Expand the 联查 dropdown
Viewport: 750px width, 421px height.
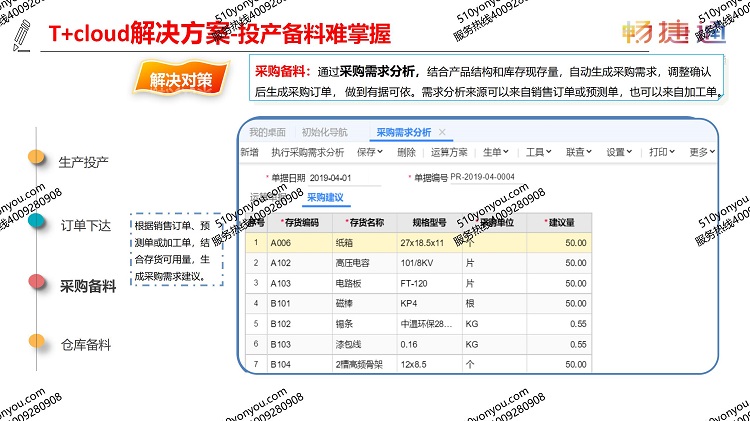[x=579, y=153]
